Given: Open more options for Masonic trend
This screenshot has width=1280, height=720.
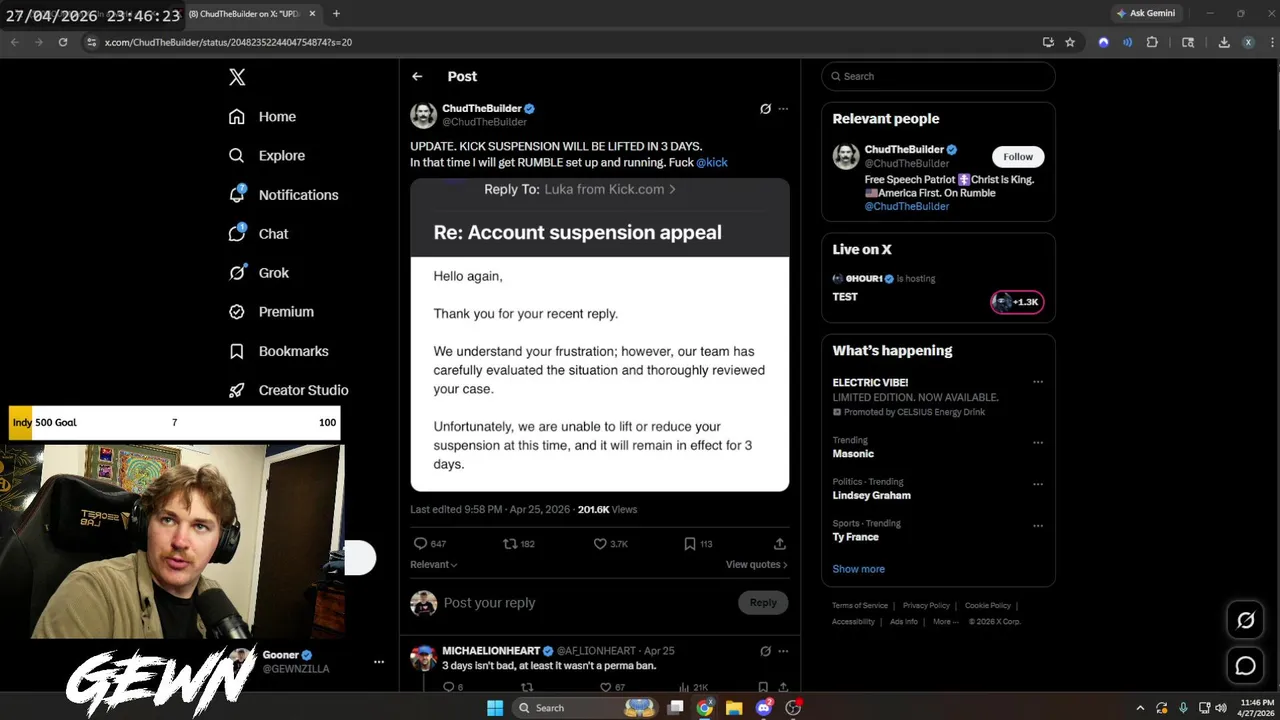Looking at the screenshot, I should pos(1038,442).
